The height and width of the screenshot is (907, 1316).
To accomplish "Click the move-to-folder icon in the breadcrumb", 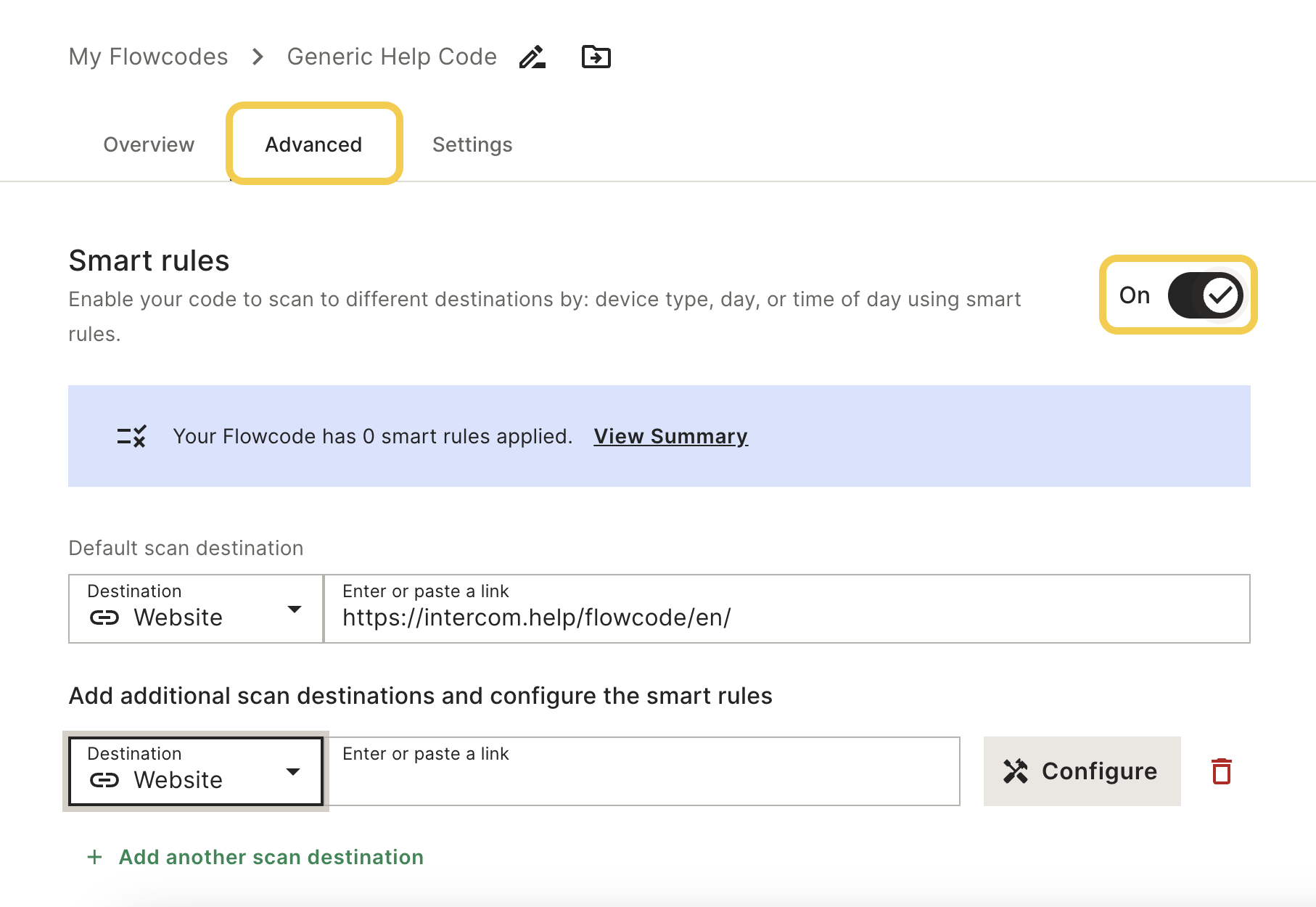I will pyautogui.click(x=596, y=57).
